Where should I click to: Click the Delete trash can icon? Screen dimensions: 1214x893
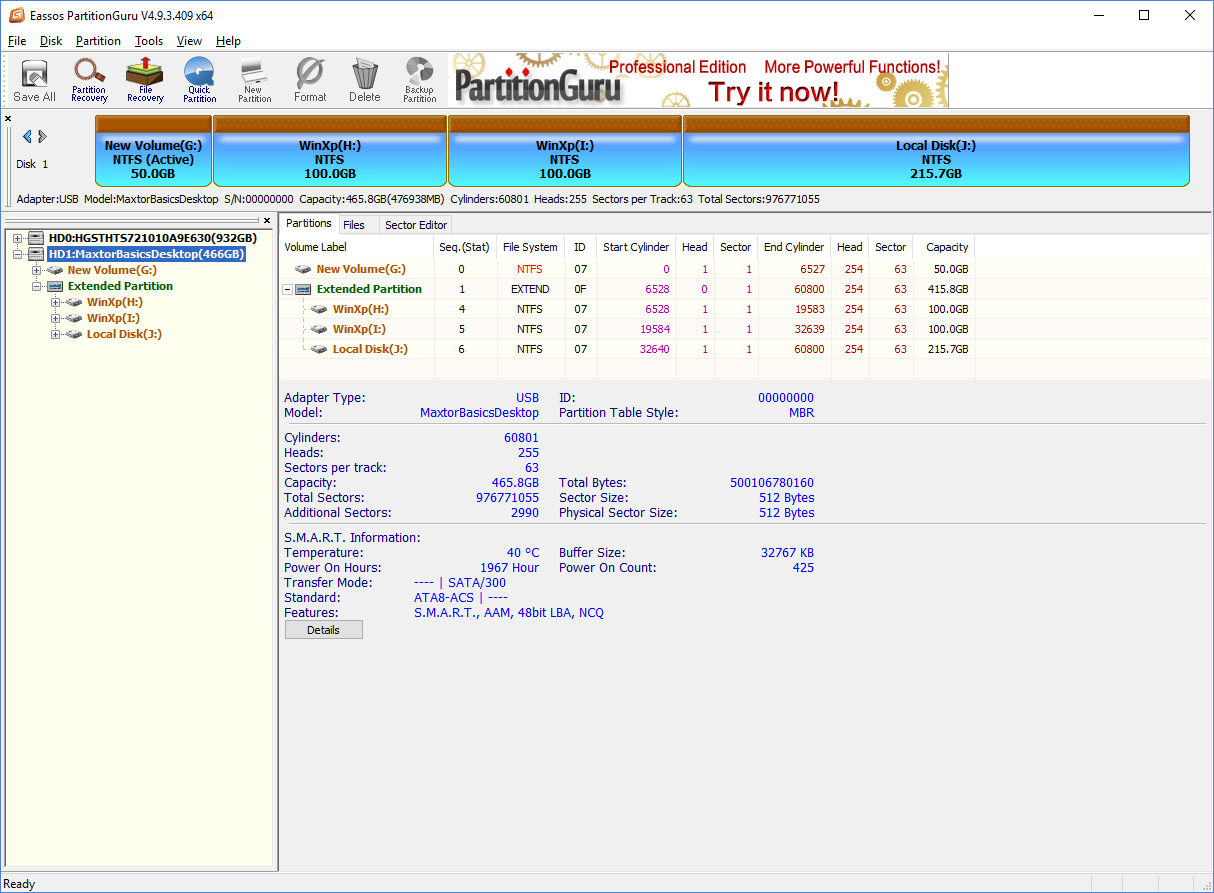(365, 81)
